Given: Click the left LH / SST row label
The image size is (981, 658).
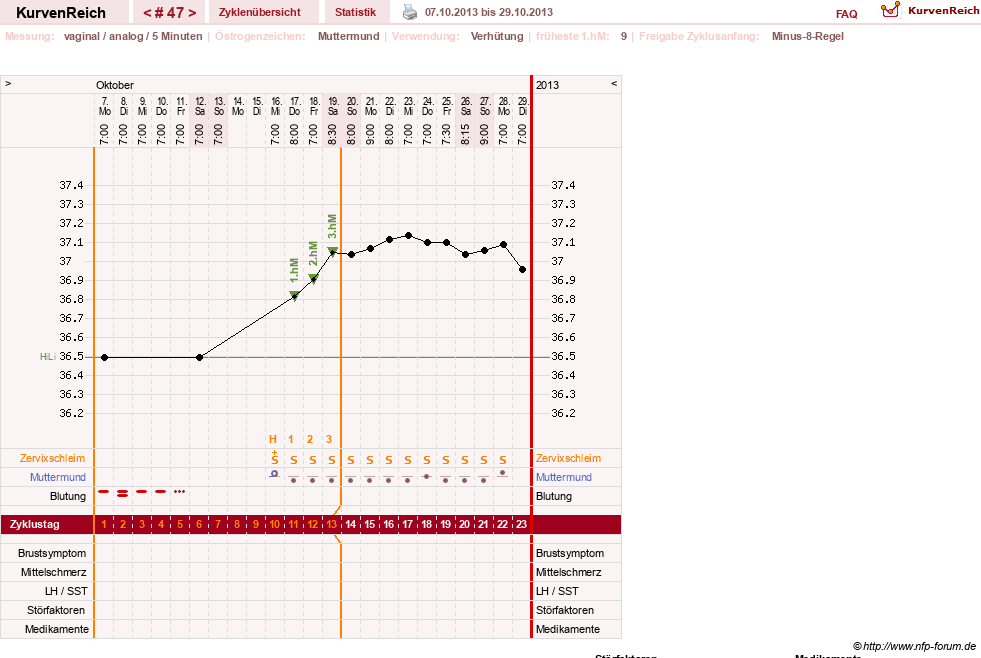Looking at the screenshot, I should (66, 591).
